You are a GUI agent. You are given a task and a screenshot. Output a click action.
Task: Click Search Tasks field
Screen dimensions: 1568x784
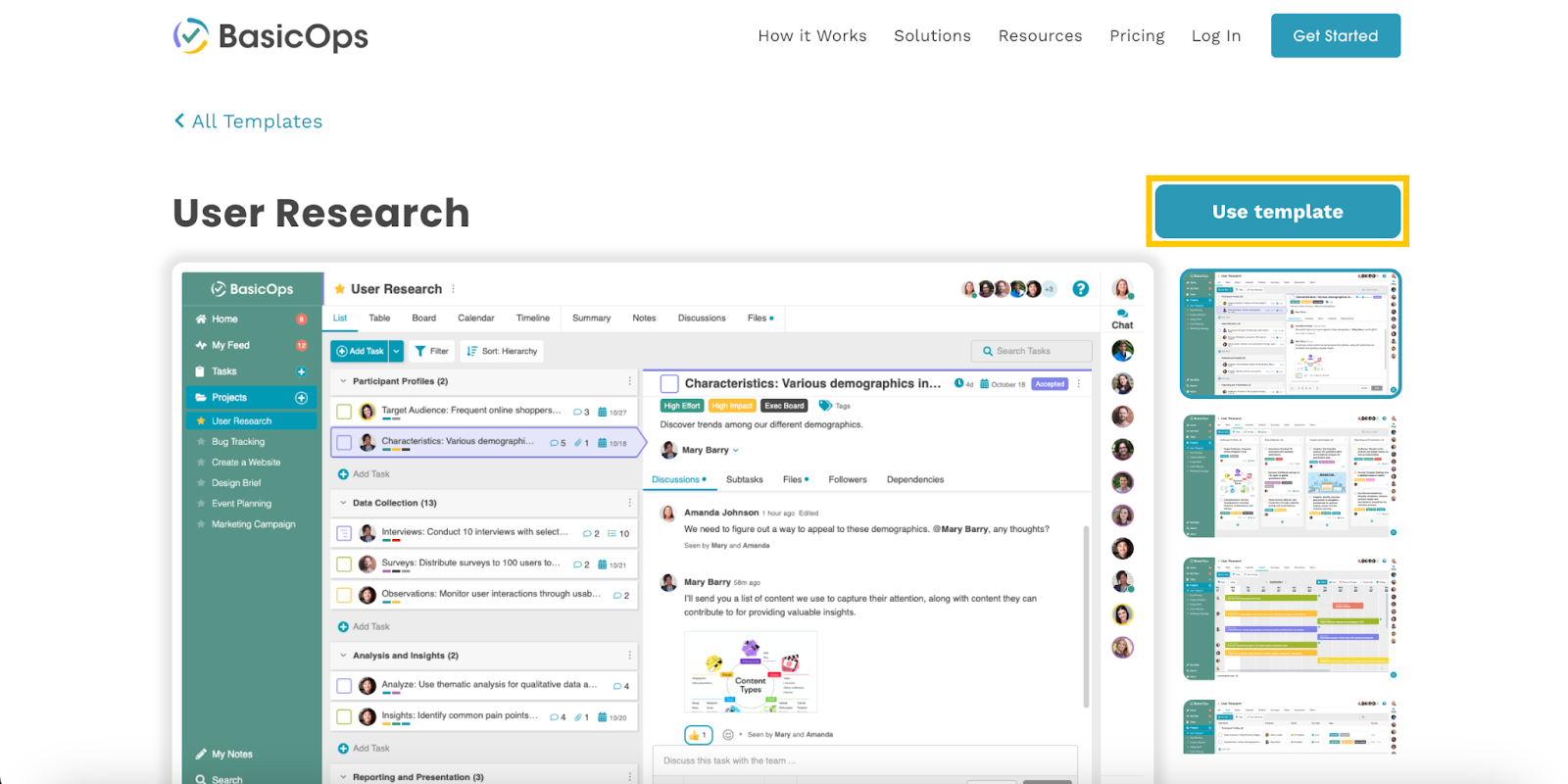1031,351
